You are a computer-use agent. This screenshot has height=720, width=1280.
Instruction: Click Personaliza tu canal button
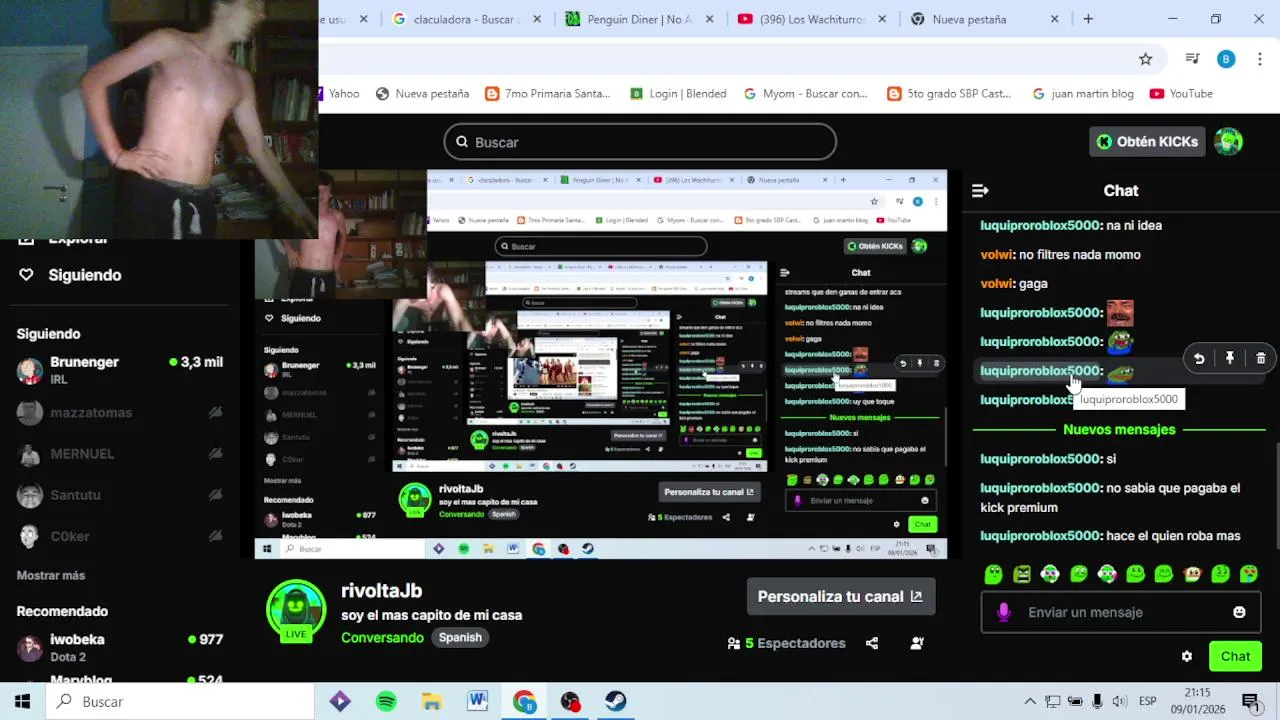tap(841, 596)
